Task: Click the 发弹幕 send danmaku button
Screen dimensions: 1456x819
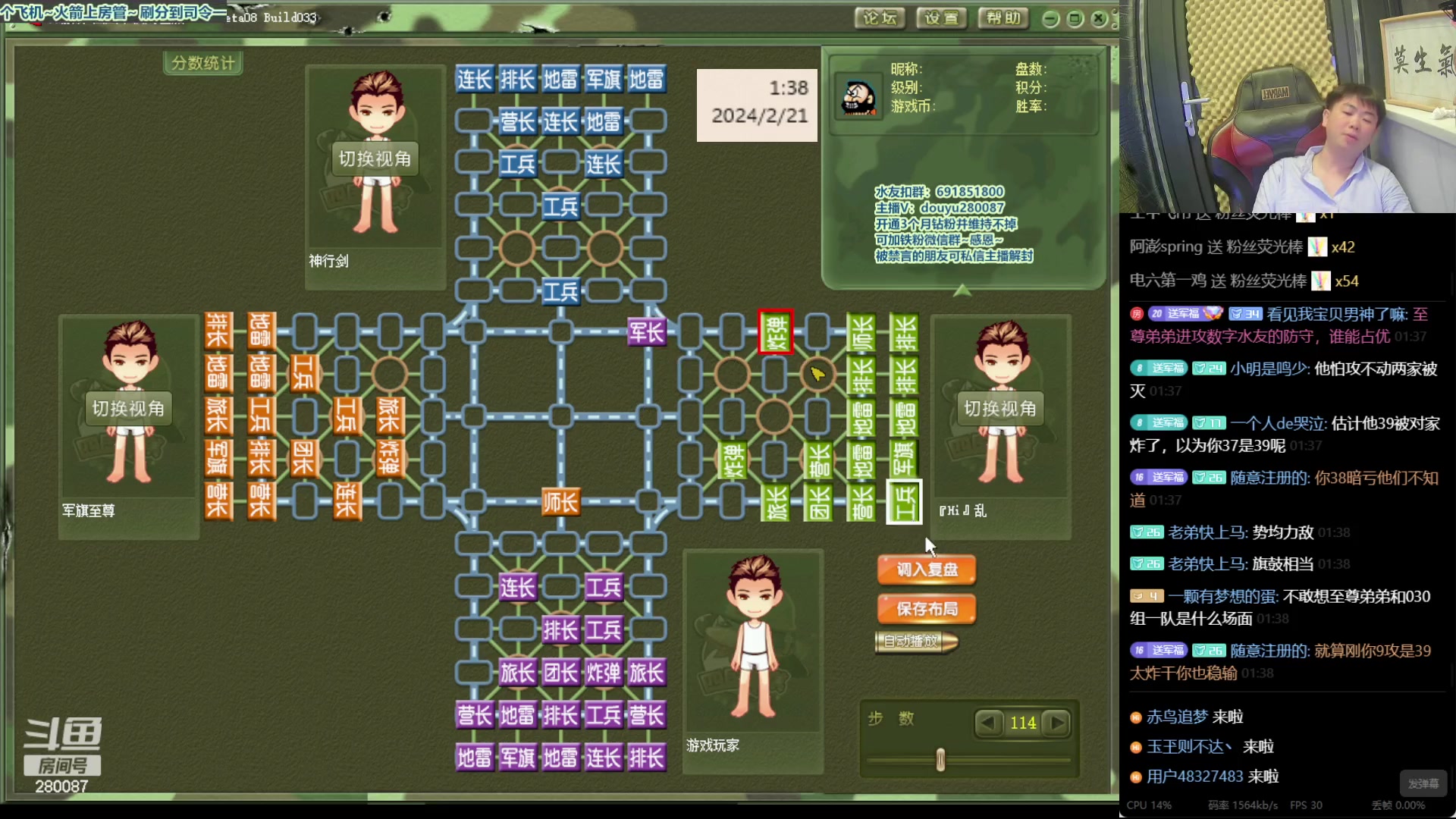Action: coord(1423,783)
